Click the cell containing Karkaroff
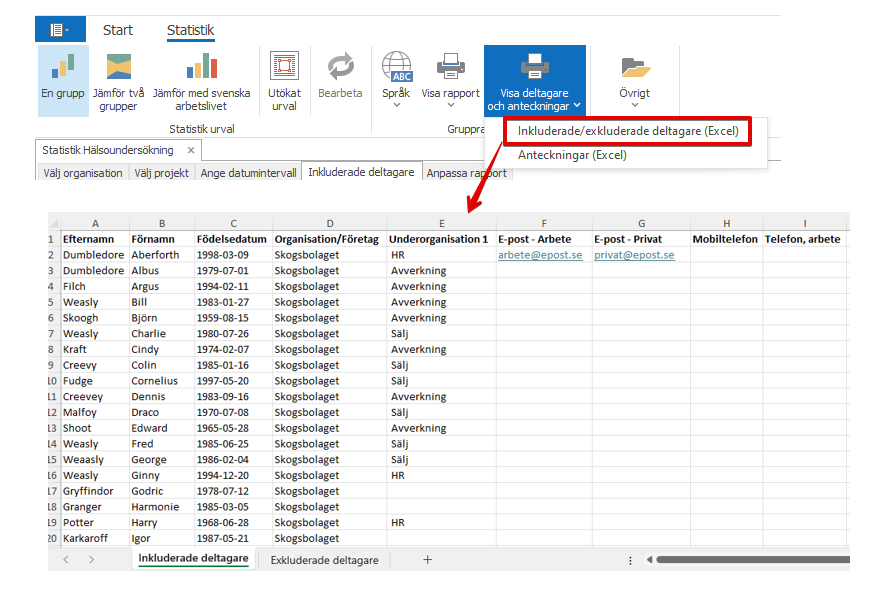The width and height of the screenshot is (880, 599). 95,538
